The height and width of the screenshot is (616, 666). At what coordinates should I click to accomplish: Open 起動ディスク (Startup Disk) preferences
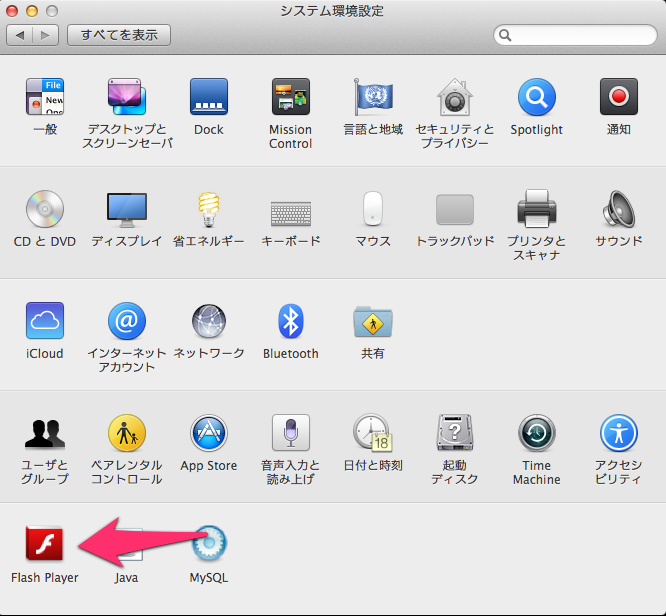pyautogui.click(x=455, y=432)
